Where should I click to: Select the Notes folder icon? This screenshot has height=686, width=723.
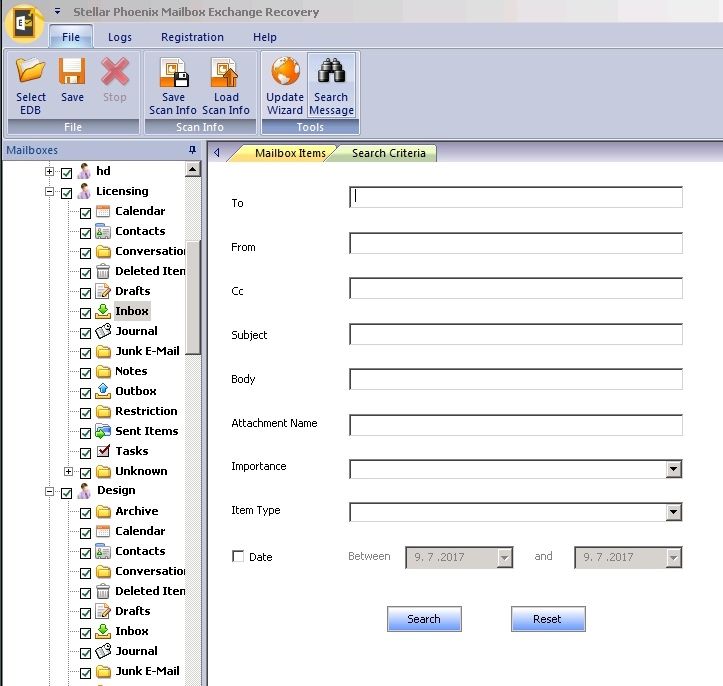click(x=103, y=371)
